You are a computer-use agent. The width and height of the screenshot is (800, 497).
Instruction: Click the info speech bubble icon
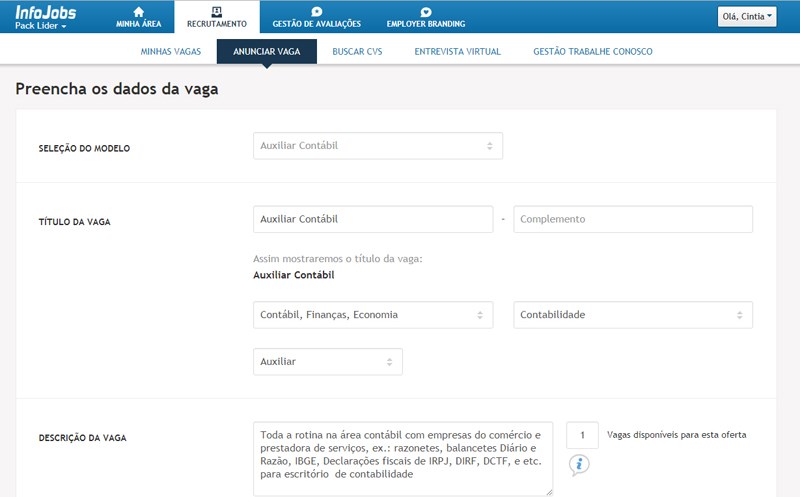[579, 465]
